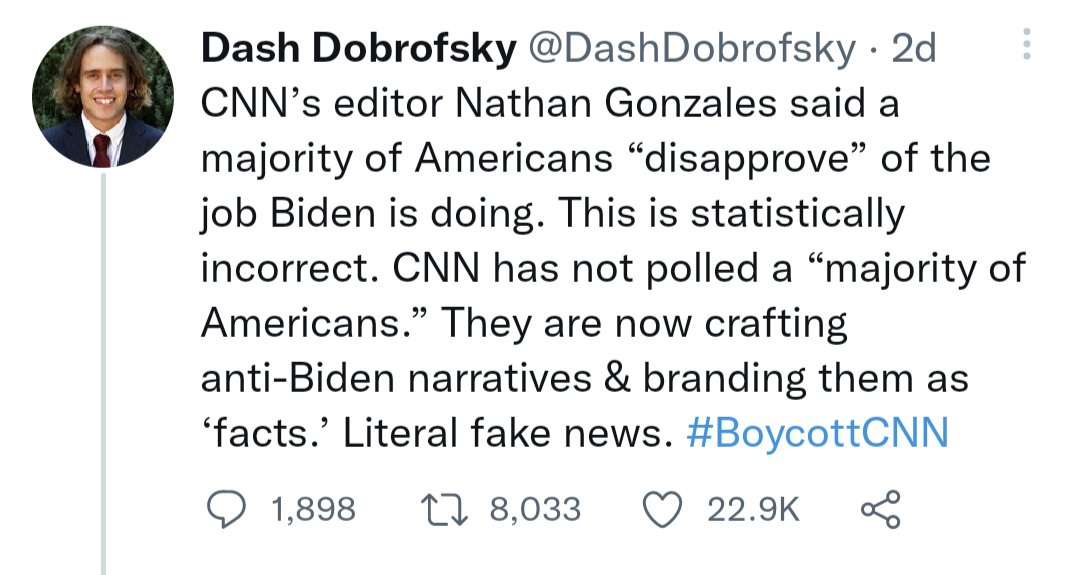The image size is (1080, 575).
Task: Click the 1,898 replies count
Action: pos(312,510)
